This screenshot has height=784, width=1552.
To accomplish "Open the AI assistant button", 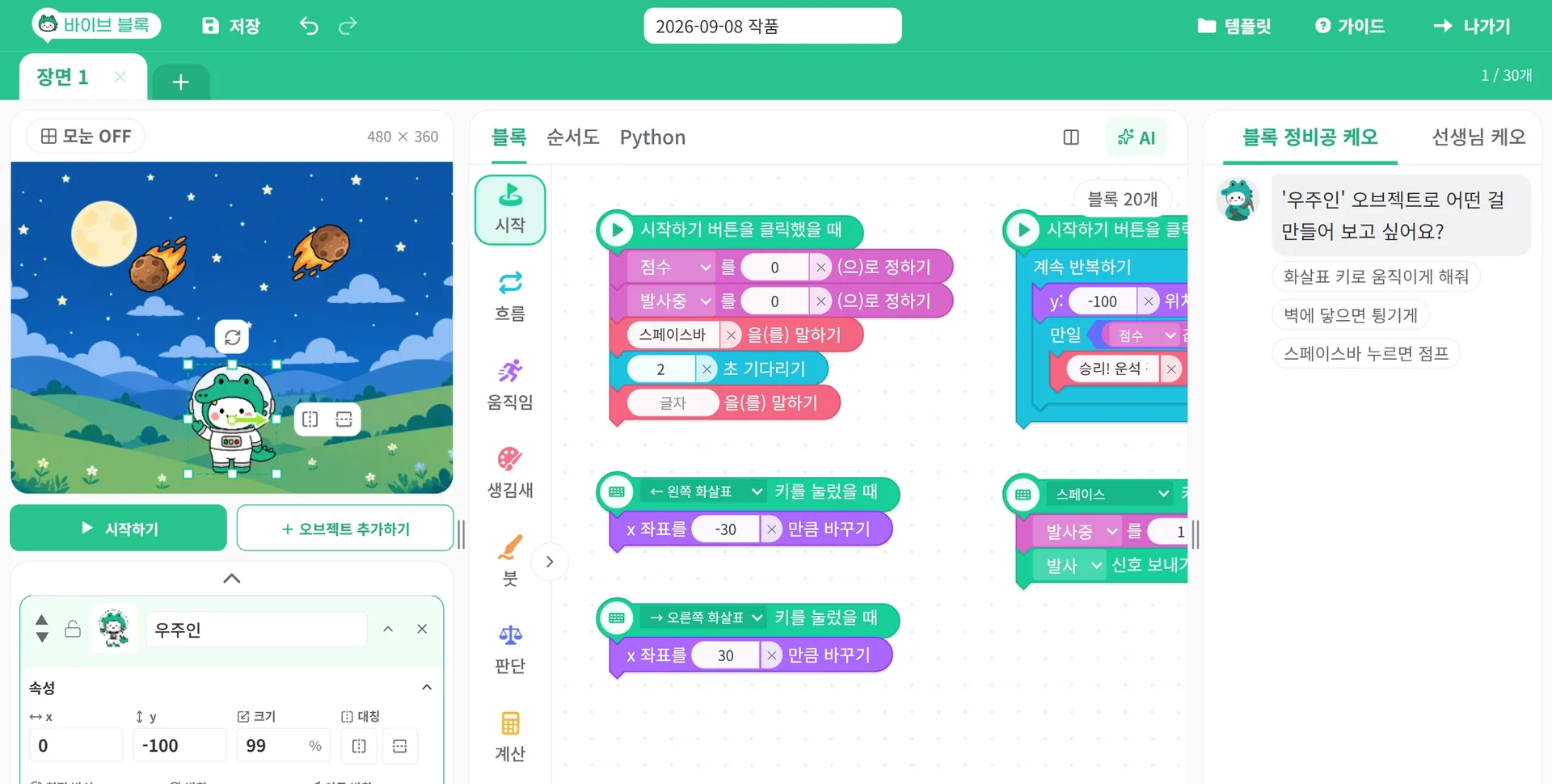I will coord(1137,137).
